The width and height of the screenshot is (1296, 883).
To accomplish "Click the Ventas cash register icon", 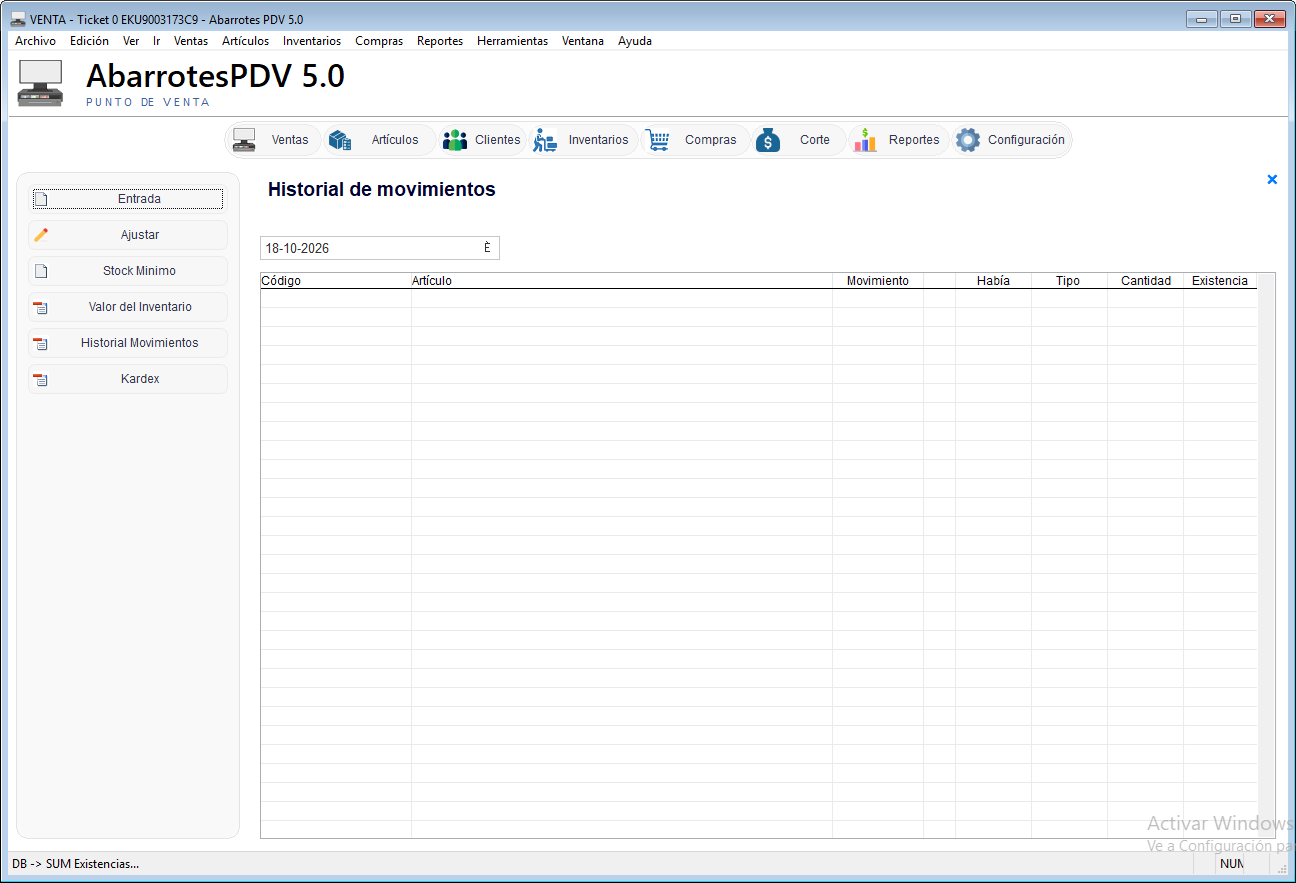I will coord(244,140).
